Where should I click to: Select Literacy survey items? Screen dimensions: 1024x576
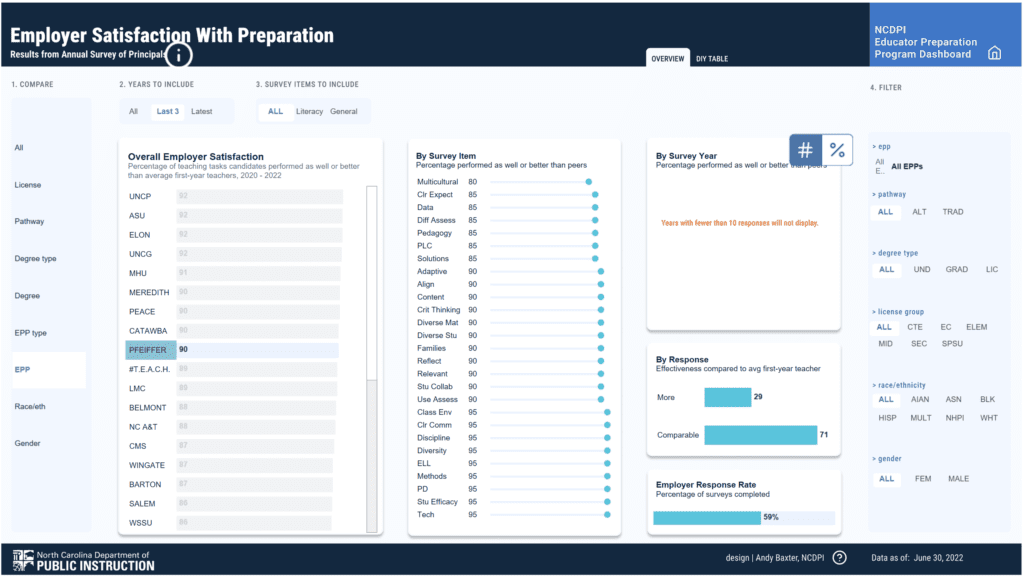pos(310,112)
